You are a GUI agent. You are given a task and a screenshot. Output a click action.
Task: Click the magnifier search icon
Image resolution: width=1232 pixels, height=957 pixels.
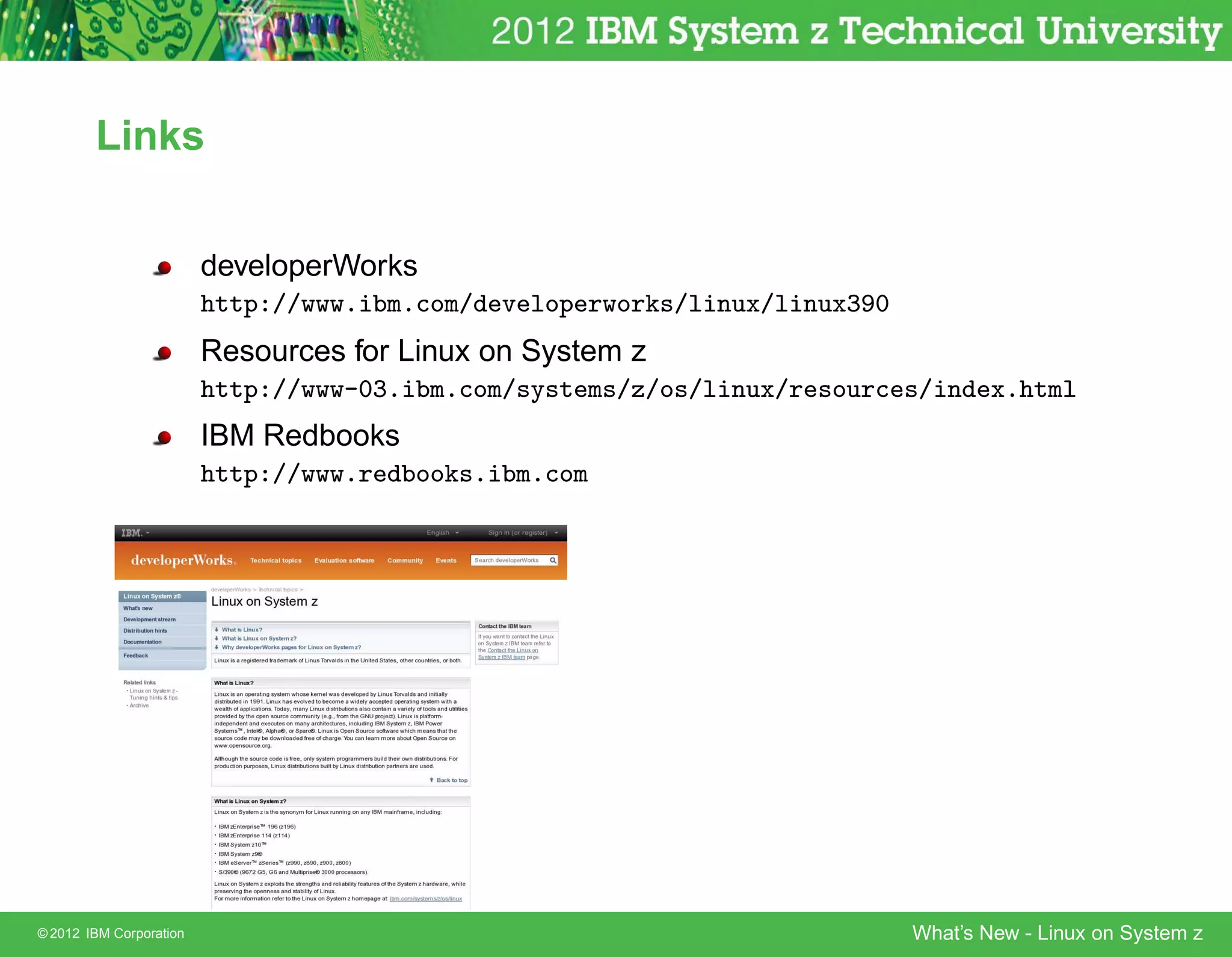point(553,561)
